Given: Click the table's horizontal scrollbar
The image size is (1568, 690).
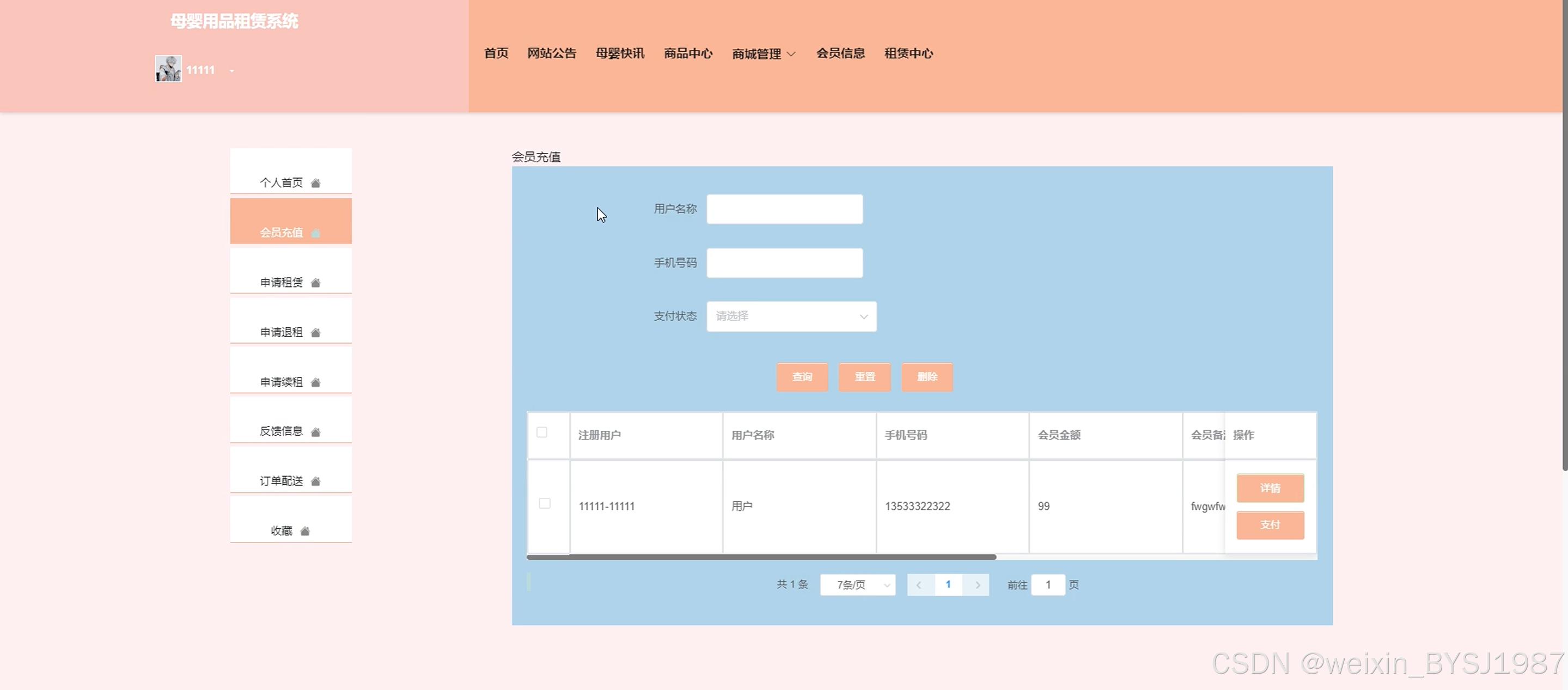Looking at the screenshot, I should pyautogui.click(x=761, y=557).
